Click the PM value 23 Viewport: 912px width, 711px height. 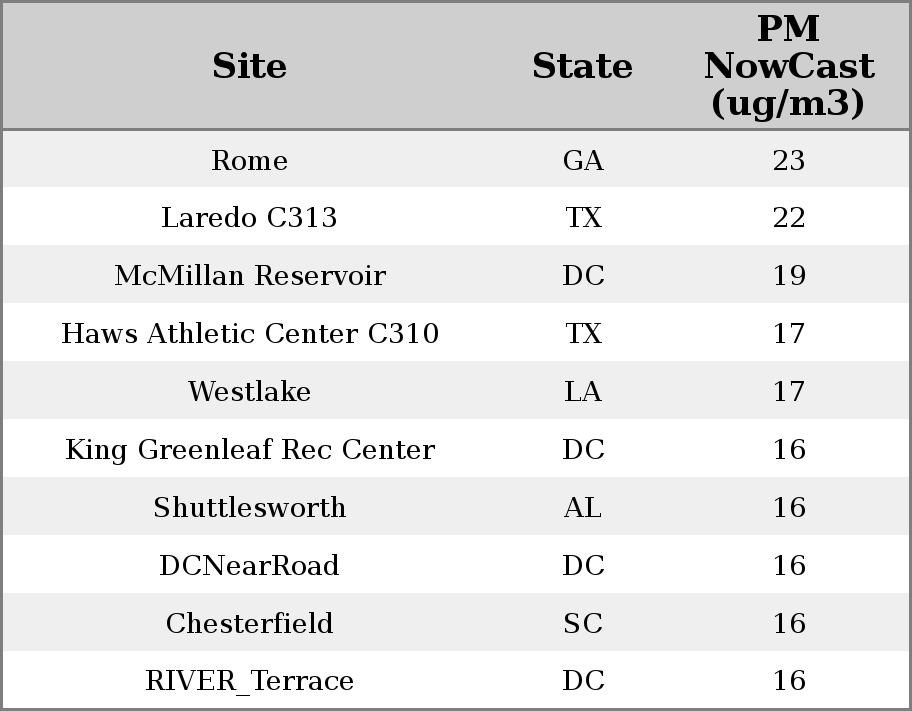click(789, 160)
